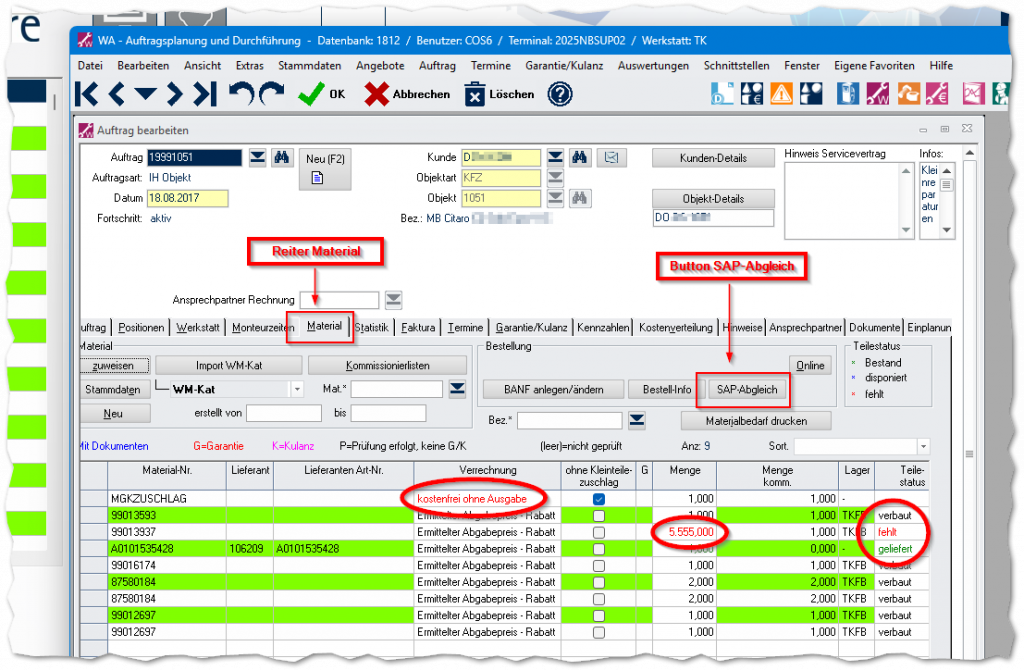Viewport: 1024px width, 671px height.
Task: Tick the checkbox for material 99013593
Action: click(598, 516)
